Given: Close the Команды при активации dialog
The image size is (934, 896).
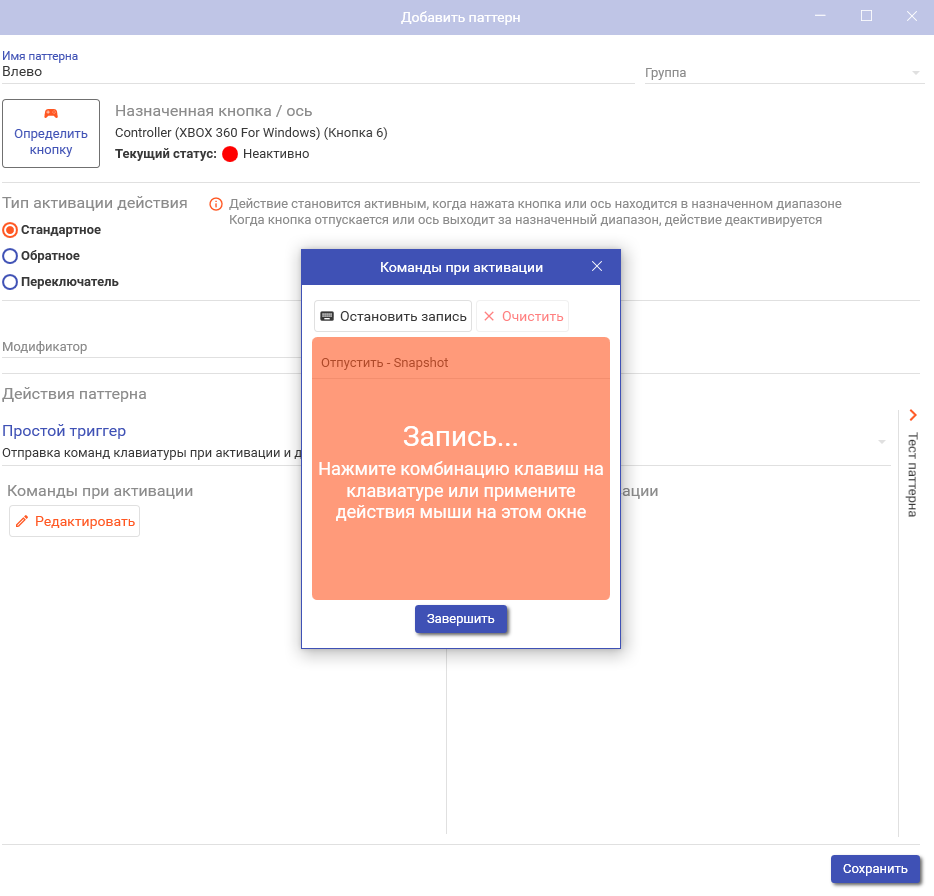Looking at the screenshot, I should [597, 266].
